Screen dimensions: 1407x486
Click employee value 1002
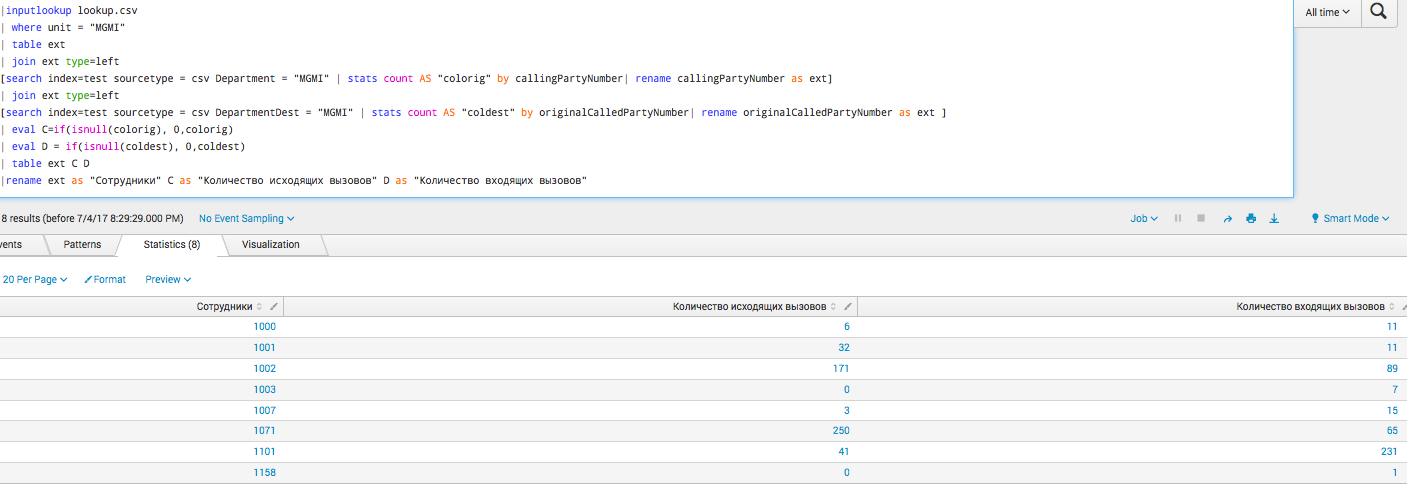tap(265, 369)
